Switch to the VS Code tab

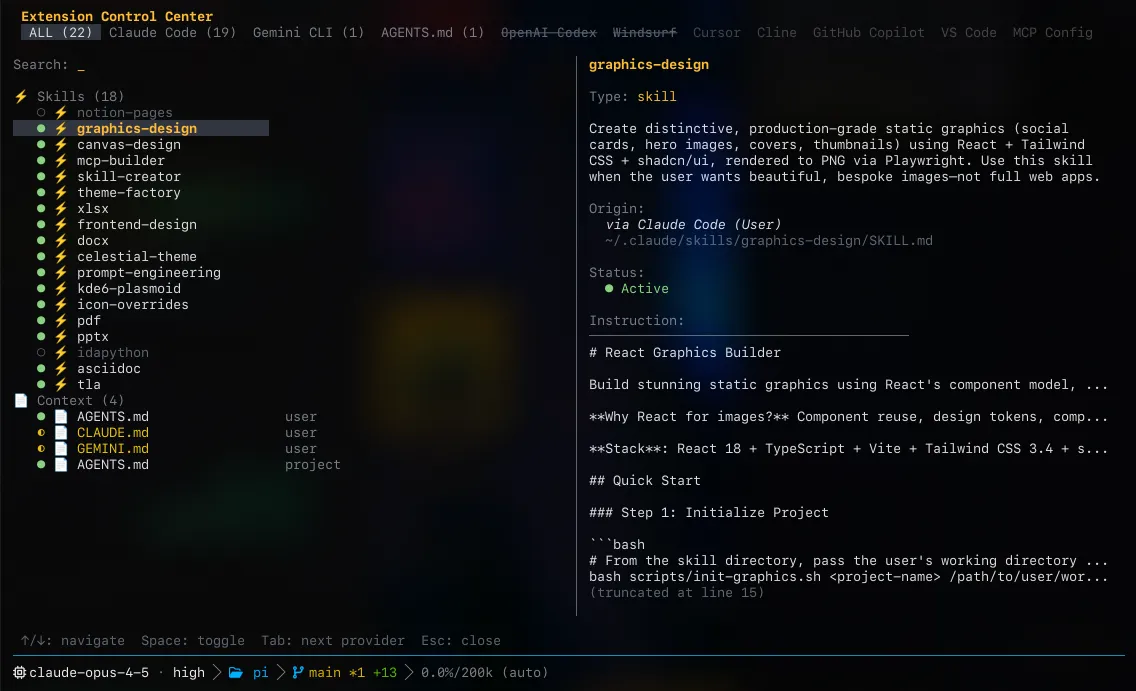click(969, 33)
